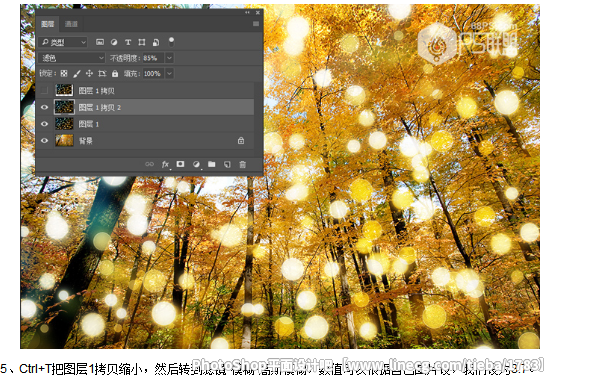Select thumbnail of 图层 1 拷贝
The width and height of the screenshot is (600, 384).
tap(64, 90)
